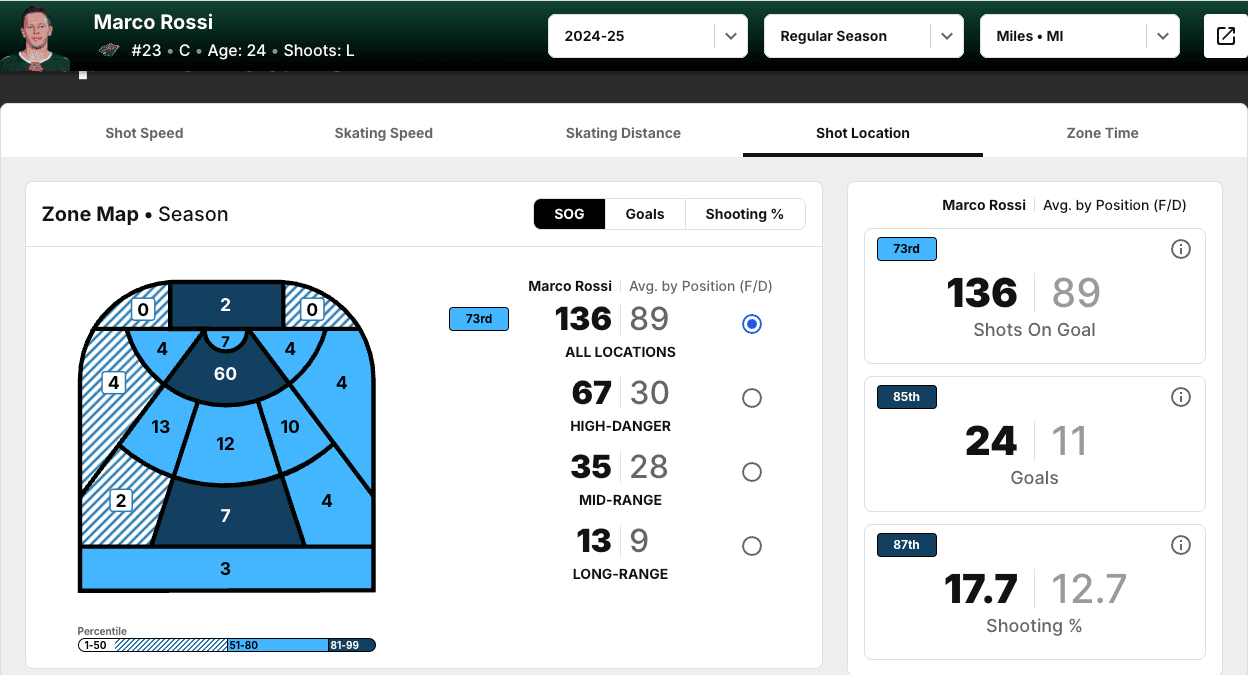Select the All Locations radio button
Viewport: 1248px width, 675px height.
[x=752, y=324]
